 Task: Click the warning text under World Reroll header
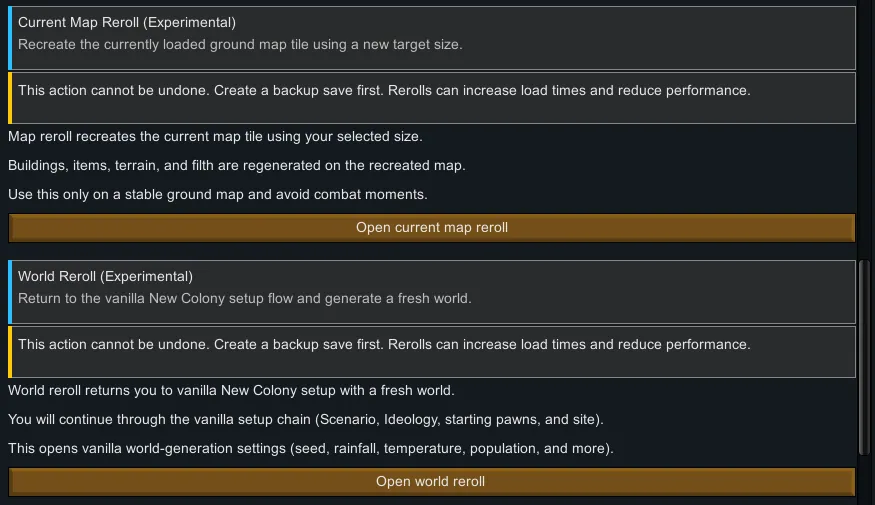tap(384, 344)
